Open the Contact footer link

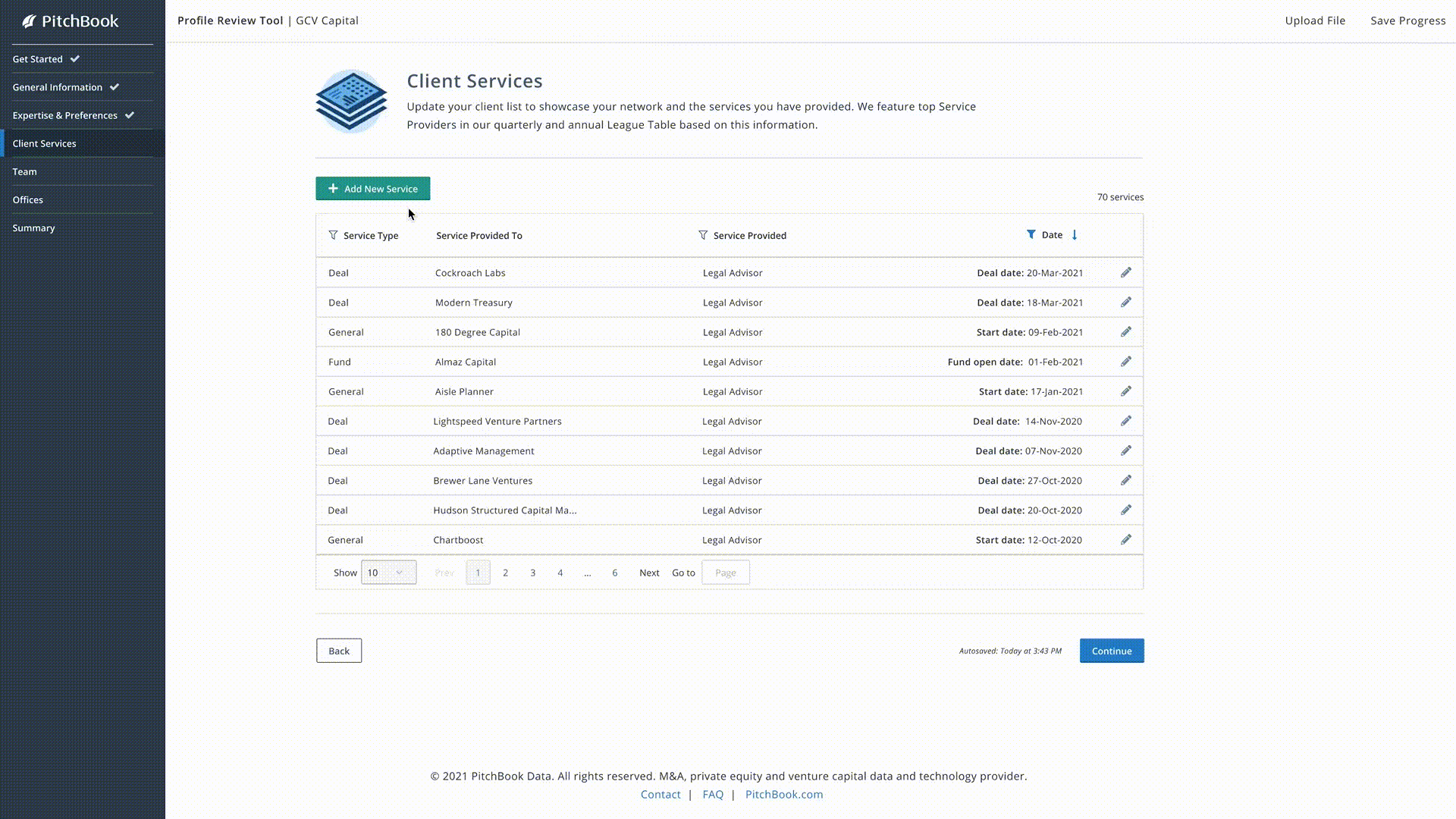tap(661, 795)
